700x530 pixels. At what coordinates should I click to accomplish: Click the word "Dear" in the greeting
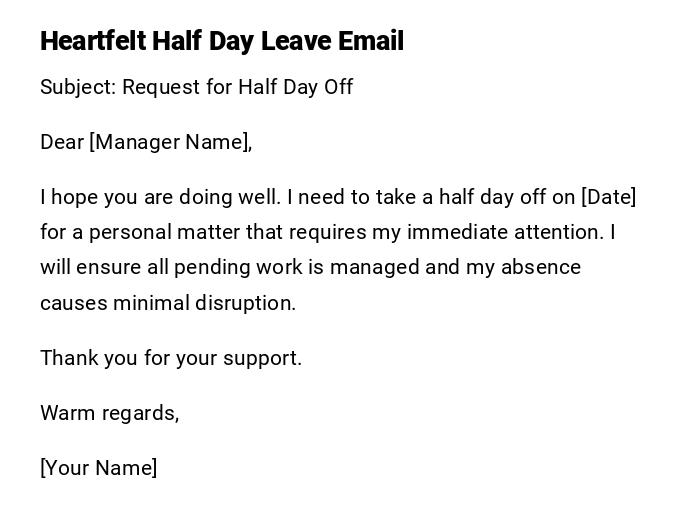click(61, 142)
